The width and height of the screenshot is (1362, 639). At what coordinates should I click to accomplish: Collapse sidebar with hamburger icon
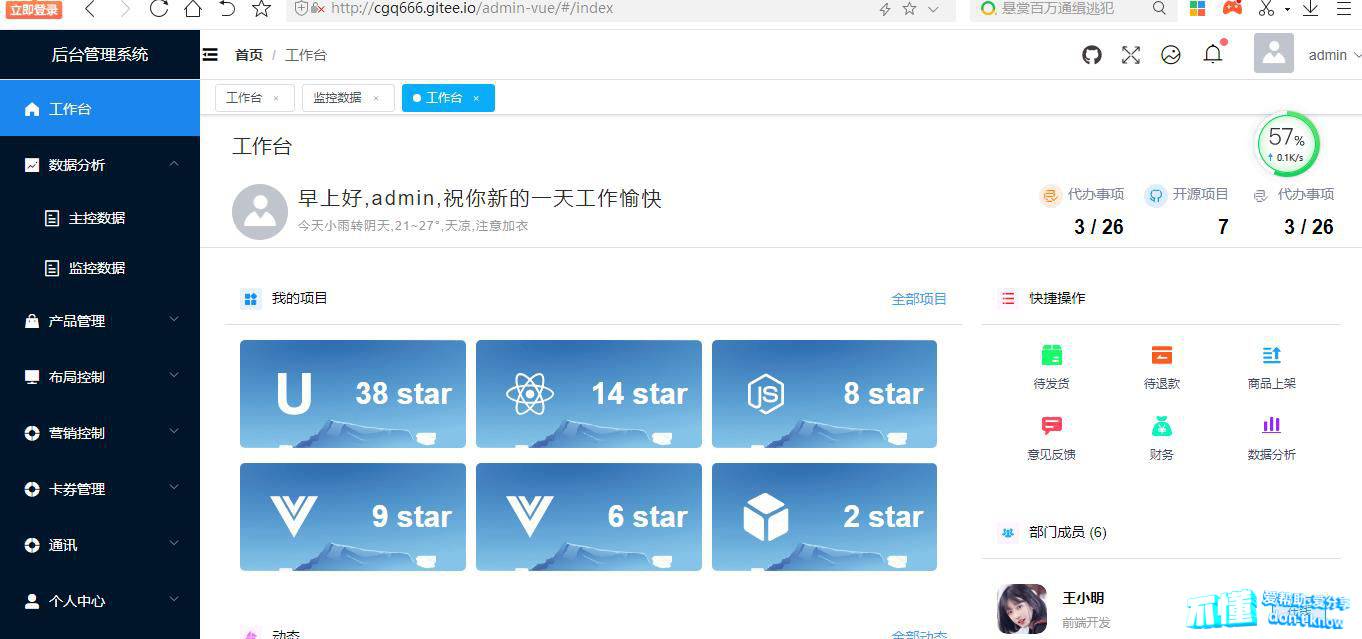point(210,55)
